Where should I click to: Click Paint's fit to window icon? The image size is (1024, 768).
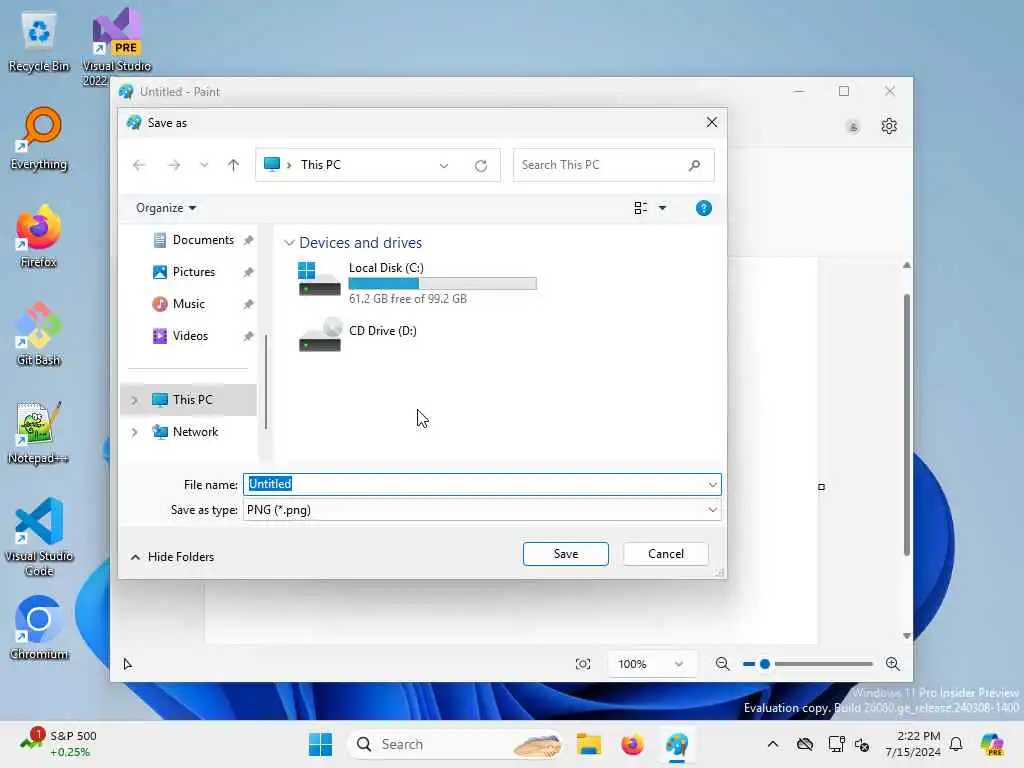tap(583, 664)
